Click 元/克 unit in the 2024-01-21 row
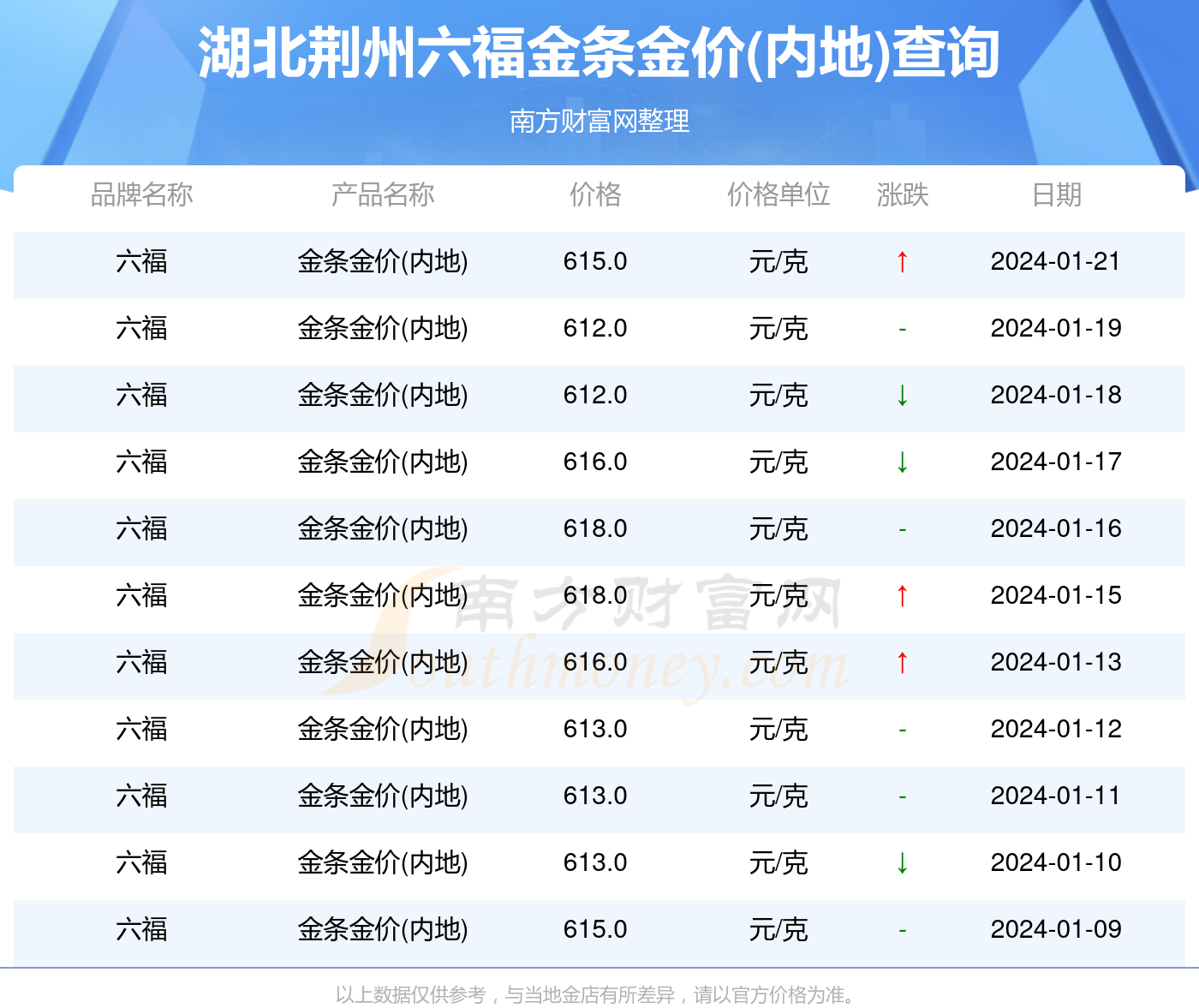This screenshot has width=1199, height=1008. tap(778, 261)
